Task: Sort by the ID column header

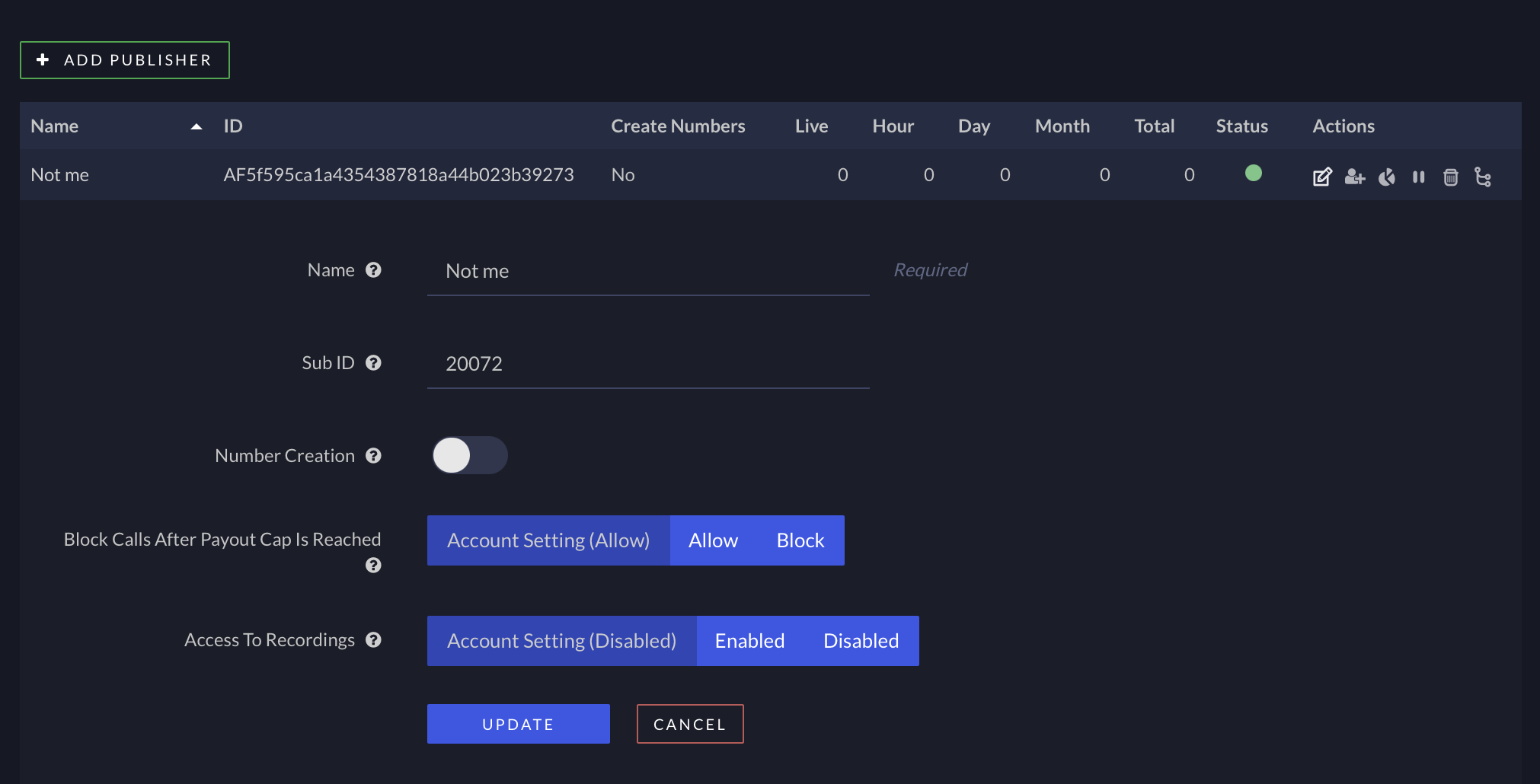Action: (233, 126)
